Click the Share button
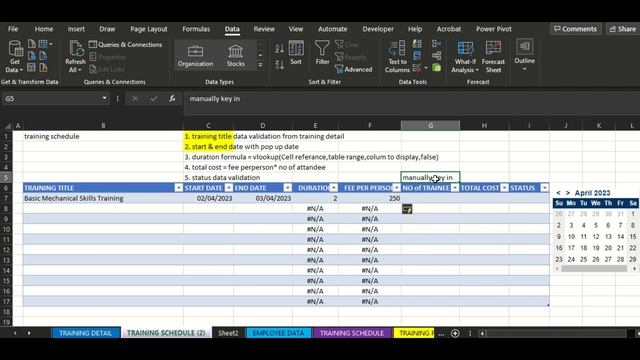The width and height of the screenshot is (640, 360). [x=622, y=29]
